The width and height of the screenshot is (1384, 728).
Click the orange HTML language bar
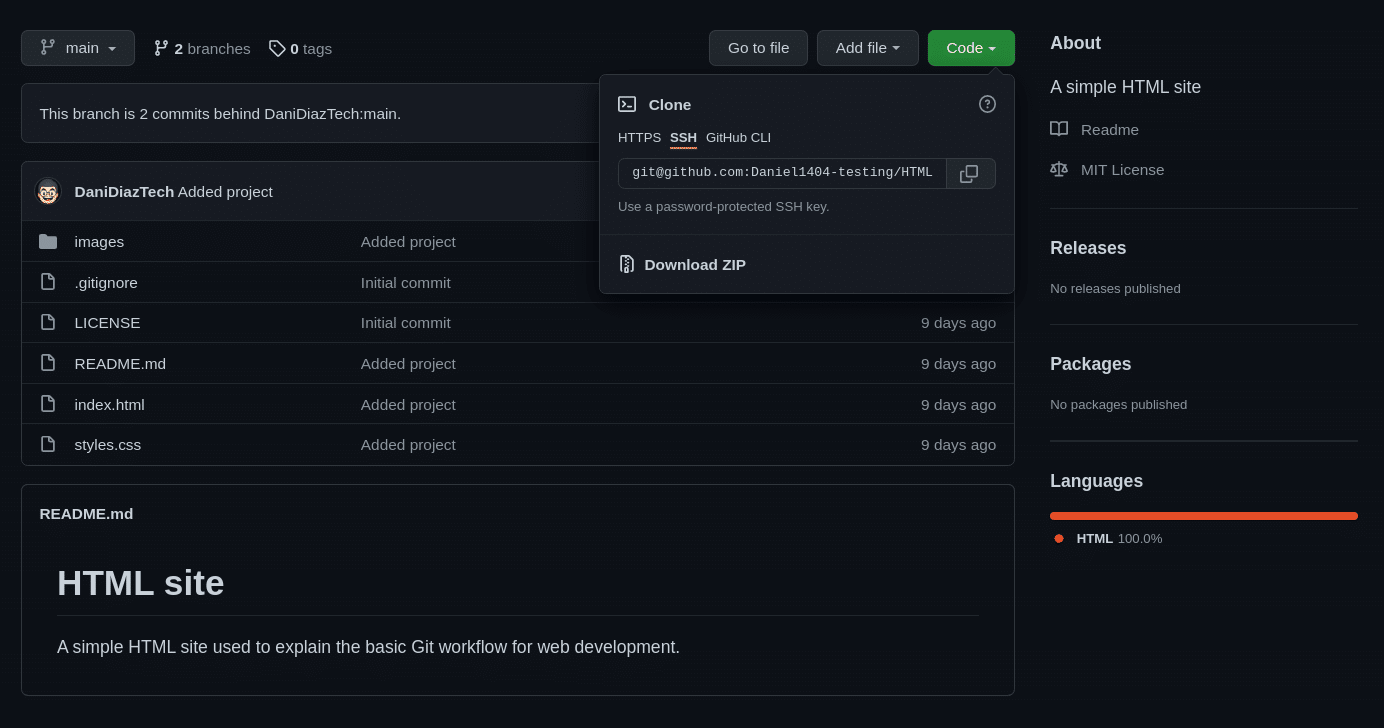1203,516
